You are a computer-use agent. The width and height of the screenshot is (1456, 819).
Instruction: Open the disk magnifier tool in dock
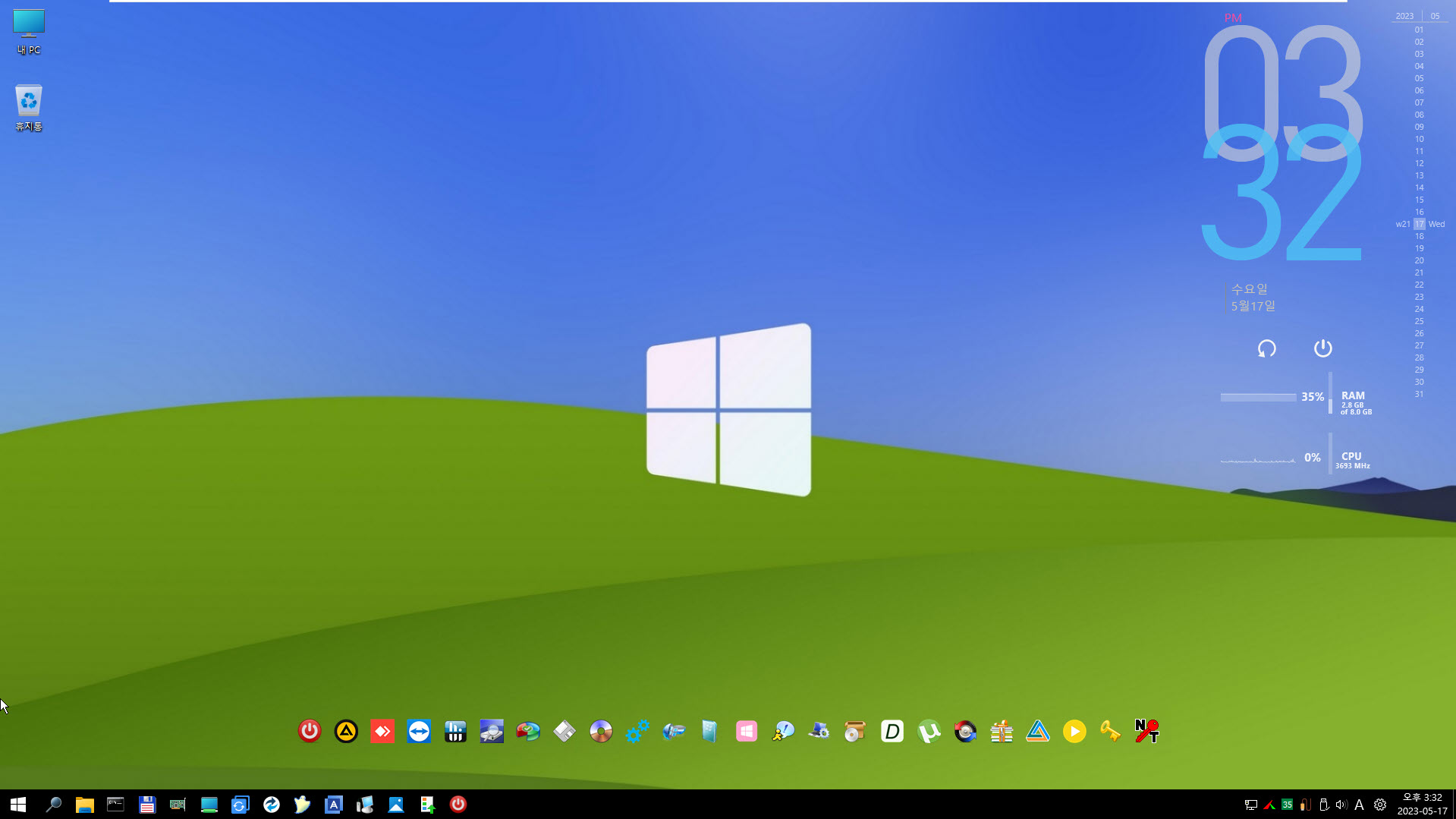point(492,731)
